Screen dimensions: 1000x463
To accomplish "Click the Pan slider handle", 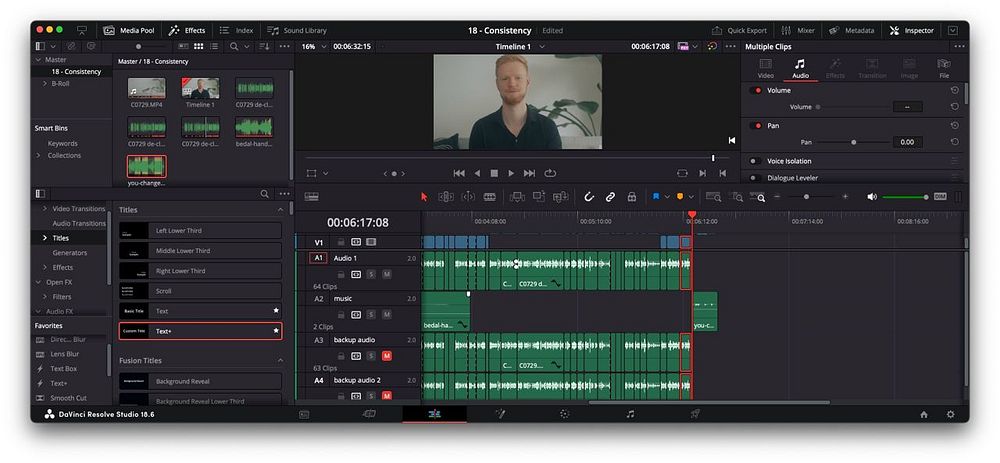I will click(853, 142).
